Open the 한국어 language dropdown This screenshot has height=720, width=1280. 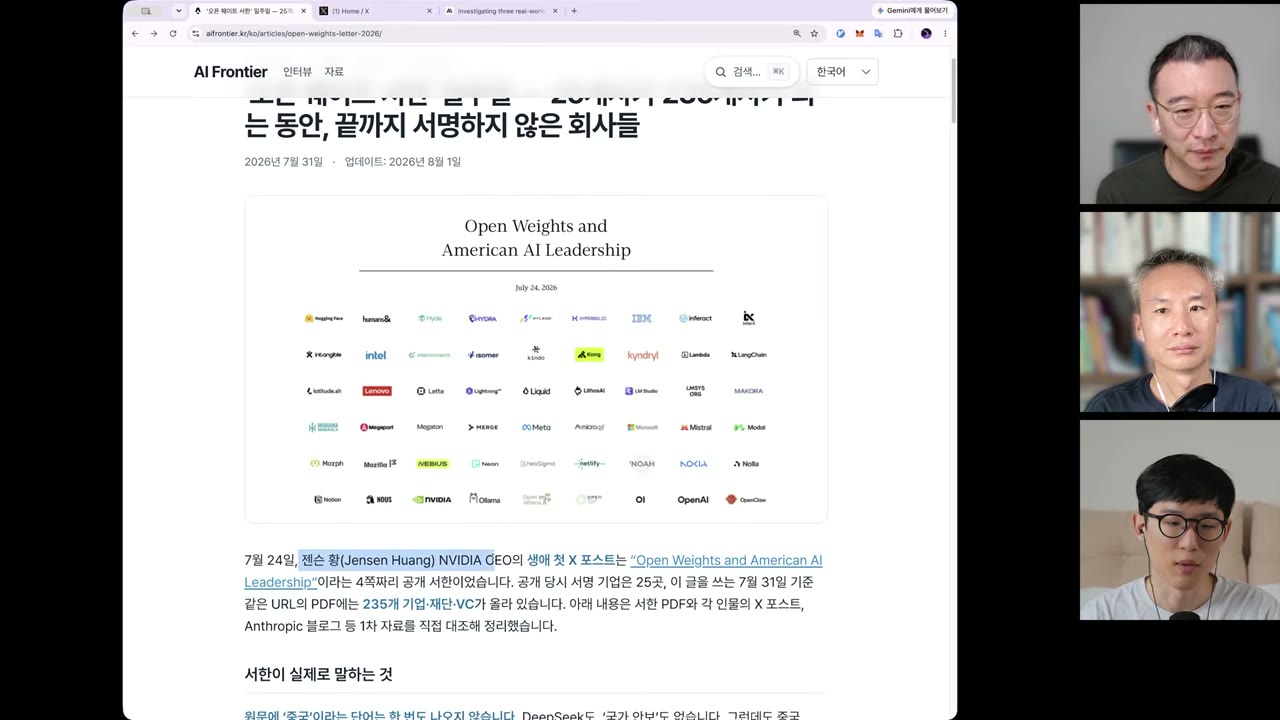click(x=842, y=72)
